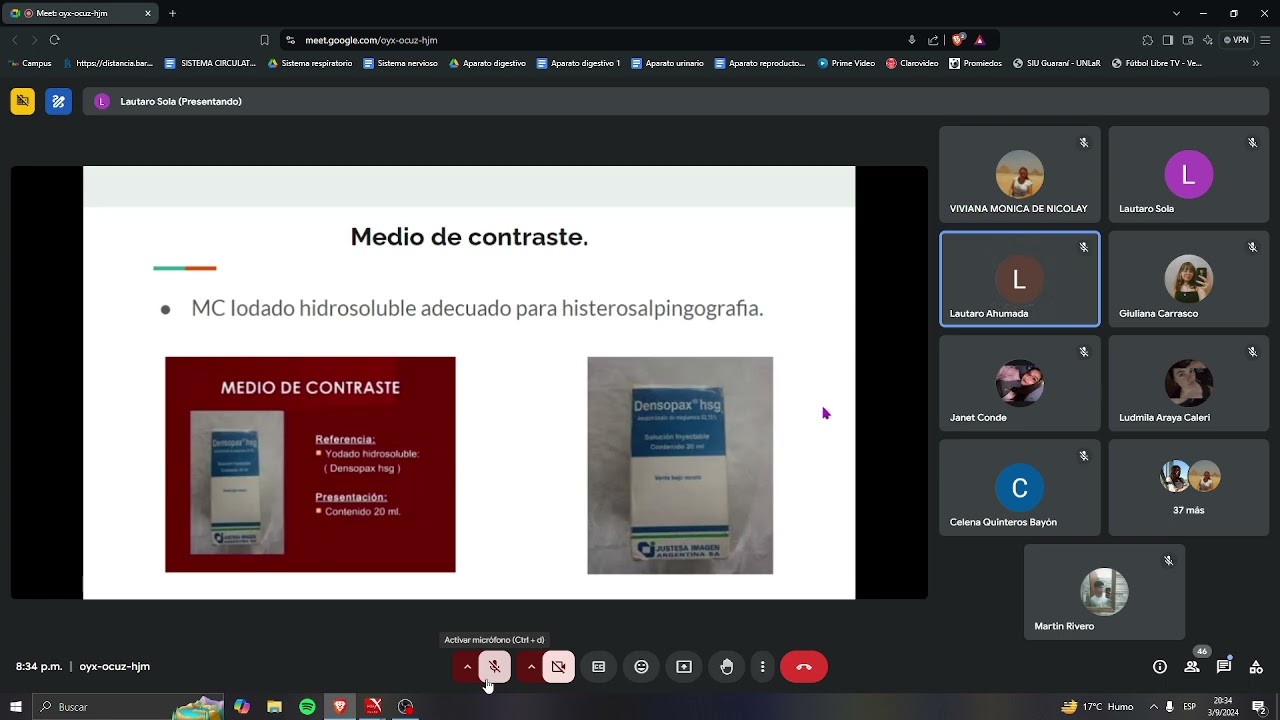Open chat with everyone icon
Image resolution: width=1280 pixels, height=720 pixels.
pyautogui.click(x=1224, y=667)
